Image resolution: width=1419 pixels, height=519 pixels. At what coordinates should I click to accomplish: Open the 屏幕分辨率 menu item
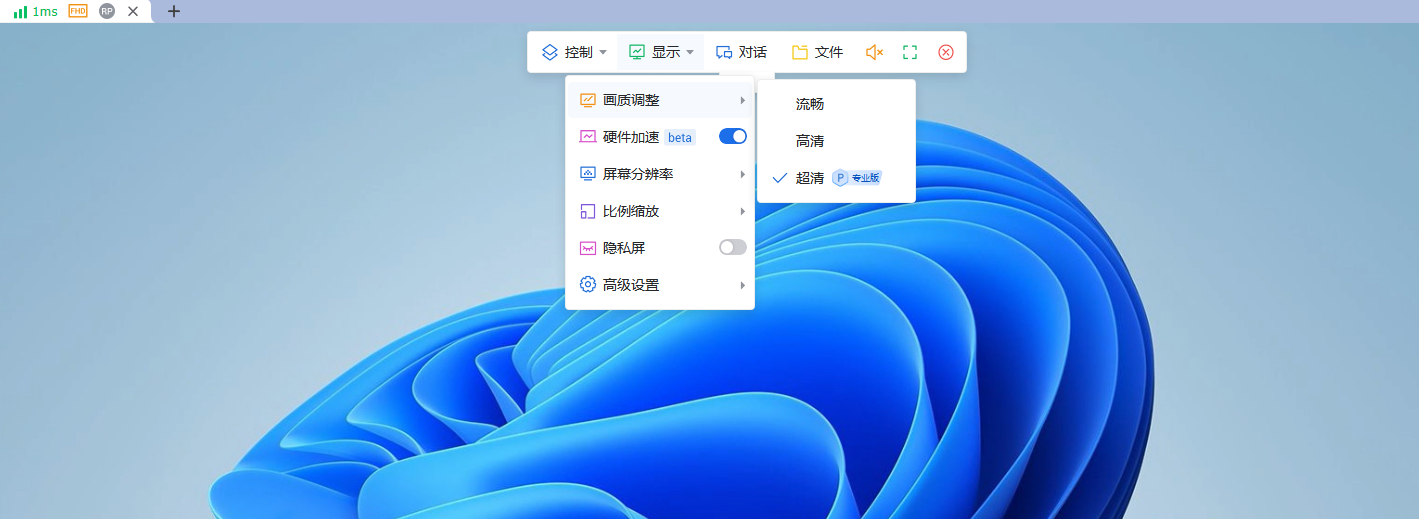pos(660,174)
